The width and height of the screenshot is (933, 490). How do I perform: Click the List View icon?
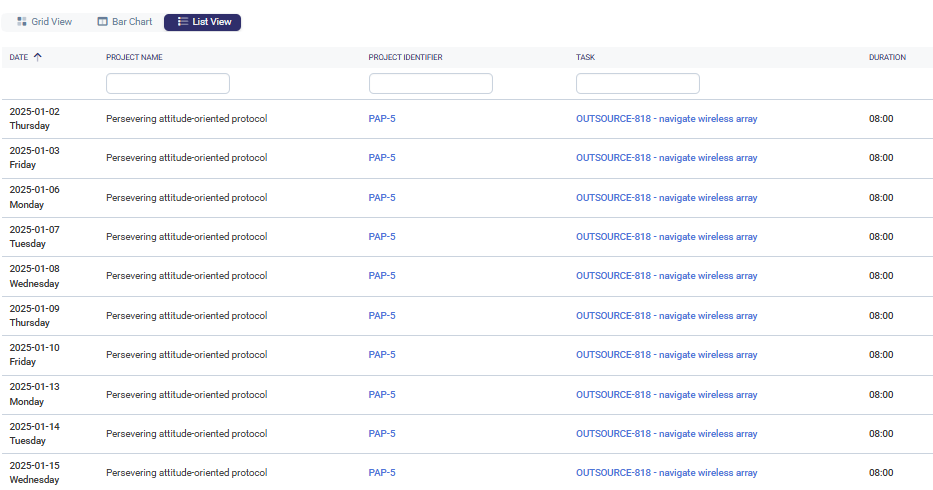pos(182,22)
